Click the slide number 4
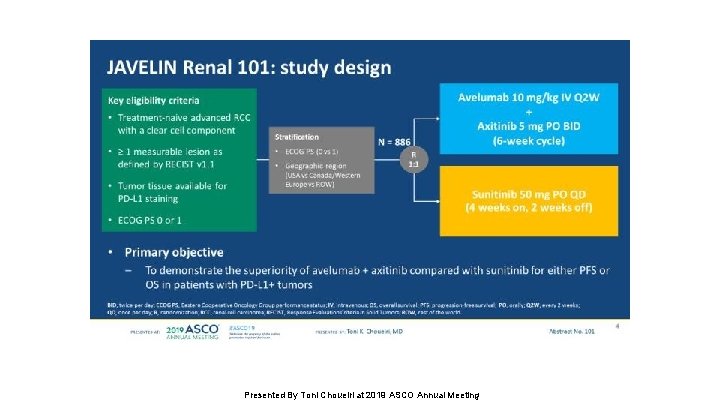Image resolution: width=720 pixels, height=405 pixels. (x=617, y=326)
